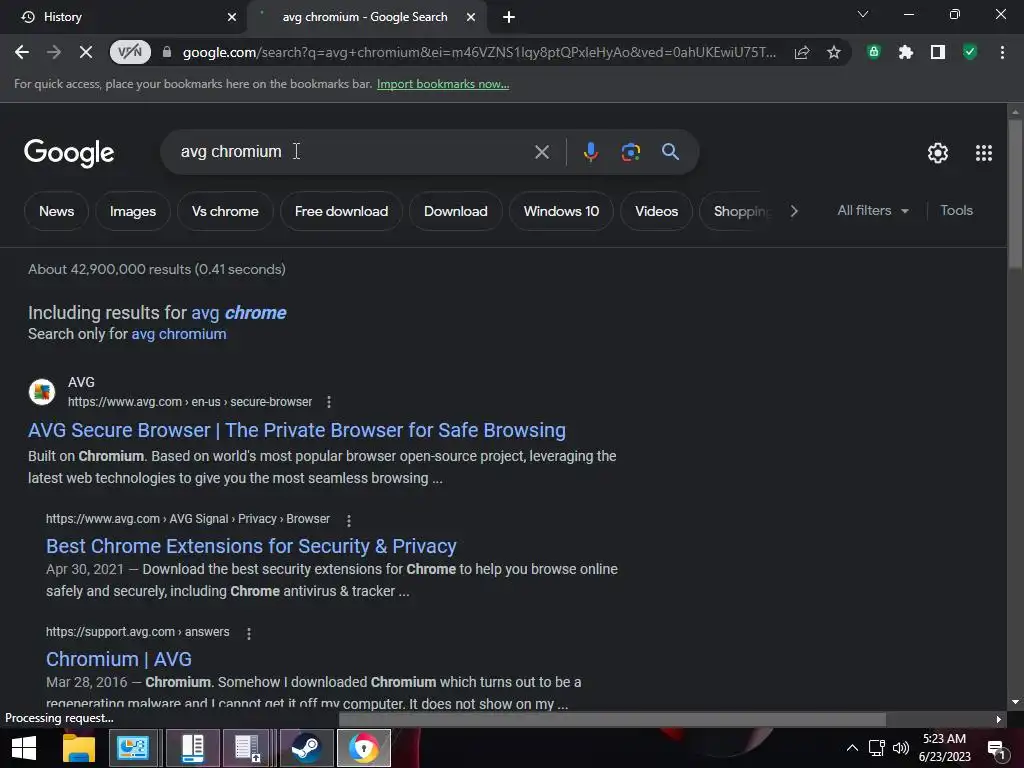
Task: Select the Shopping filter chip
Action: tap(739, 211)
